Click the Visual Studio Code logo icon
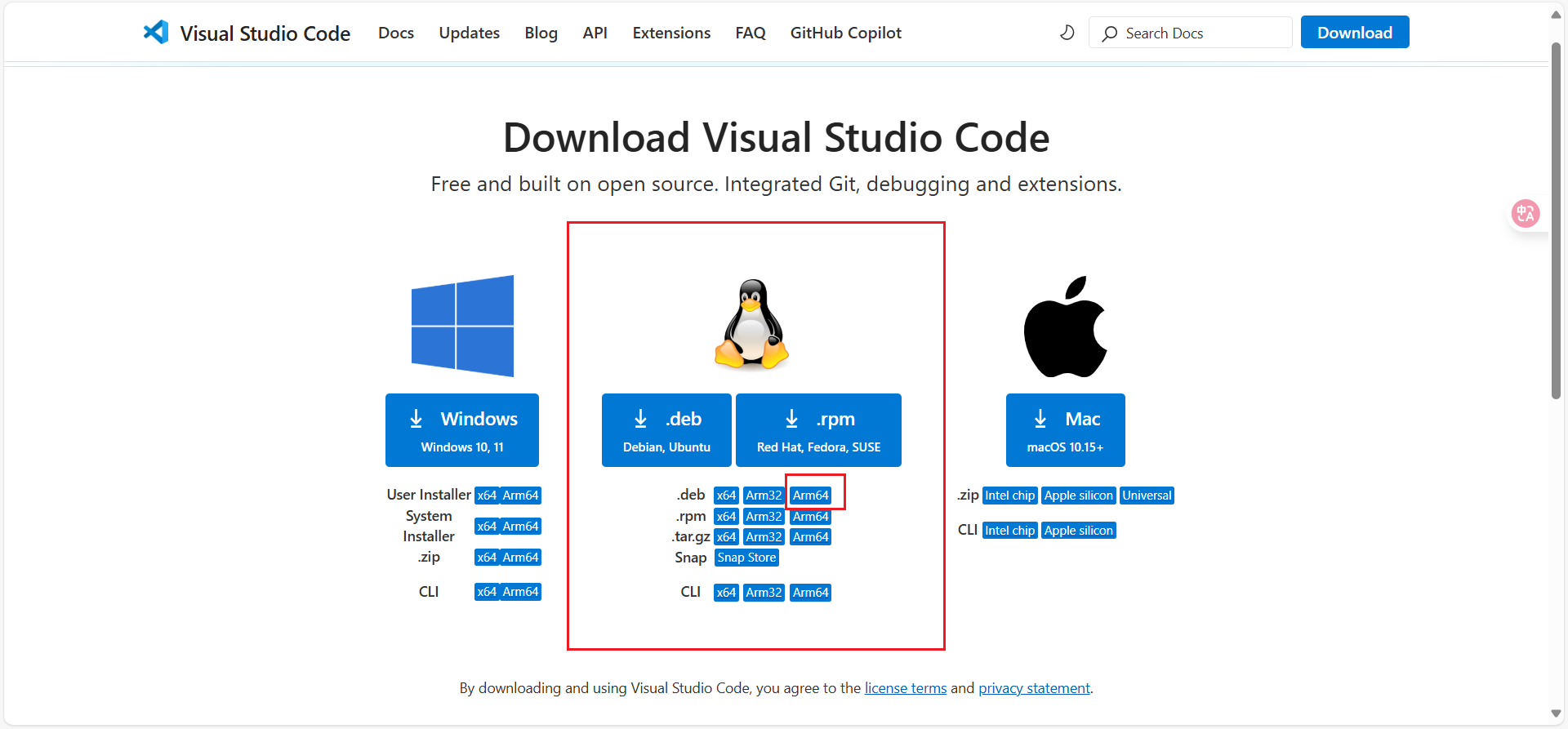1568x729 pixels. [156, 33]
